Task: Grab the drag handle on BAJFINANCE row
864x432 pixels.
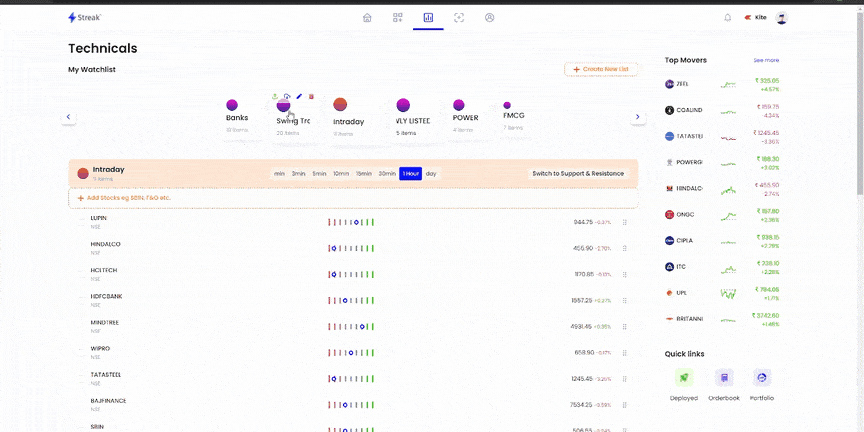Action: point(625,405)
